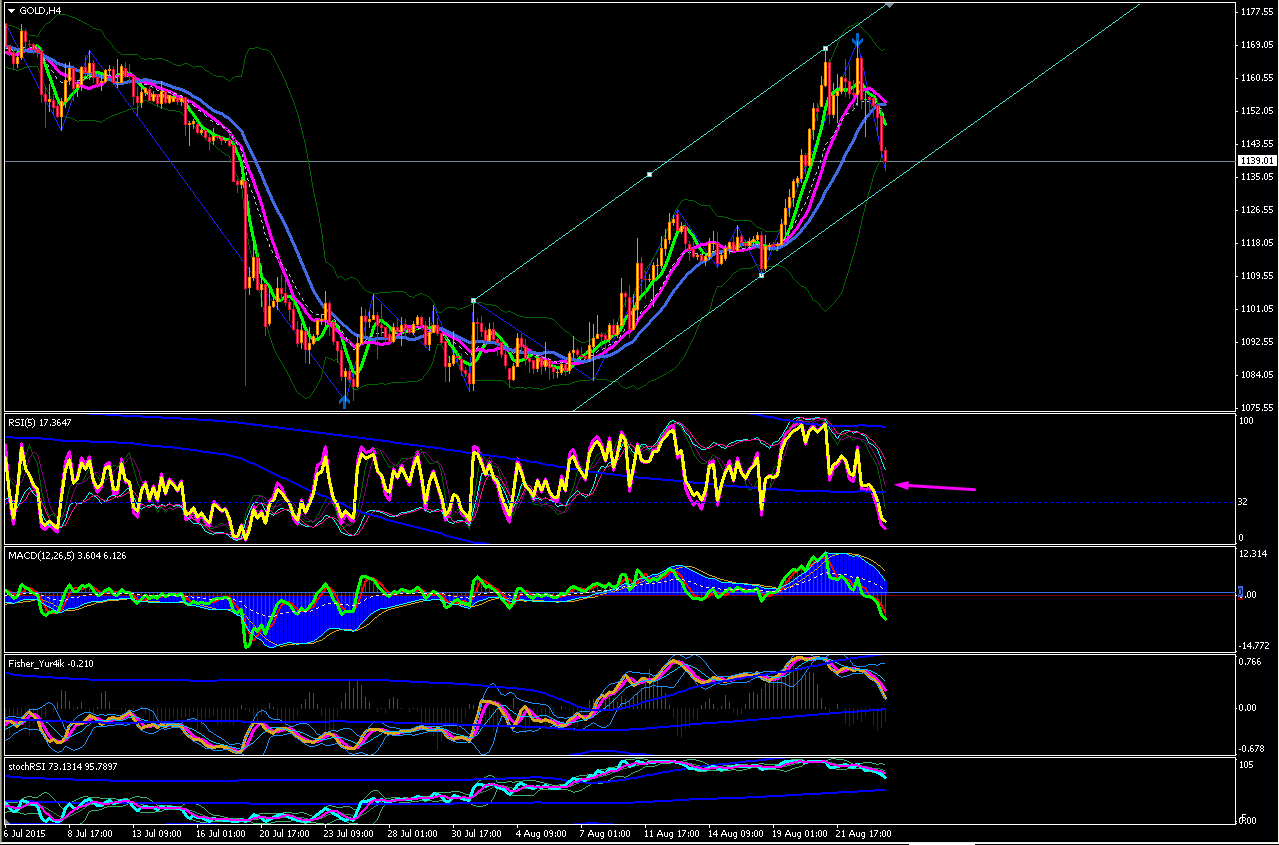Click the 16 Jul 01:00 time label
Screen dimensions: 1279x845
[219, 833]
